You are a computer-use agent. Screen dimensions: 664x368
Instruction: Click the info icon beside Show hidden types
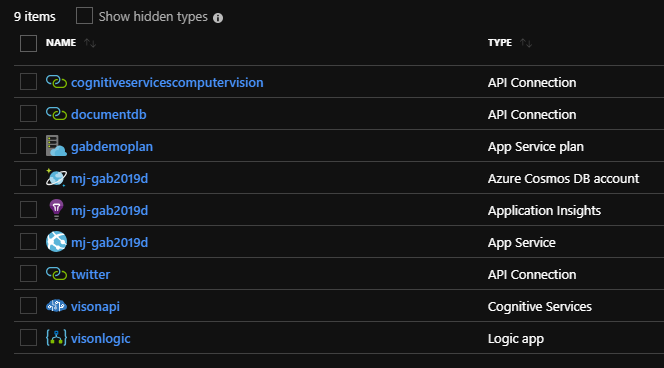pyautogui.click(x=218, y=18)
